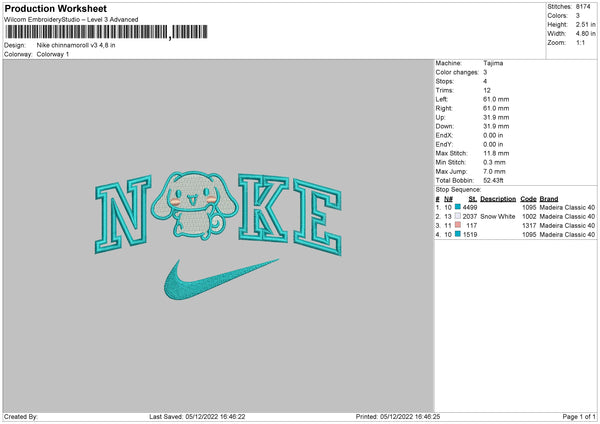This screenshot has height=424, width=600.
Task: Click the EndY value 0.00 in
Action: [x=493, y=145]
